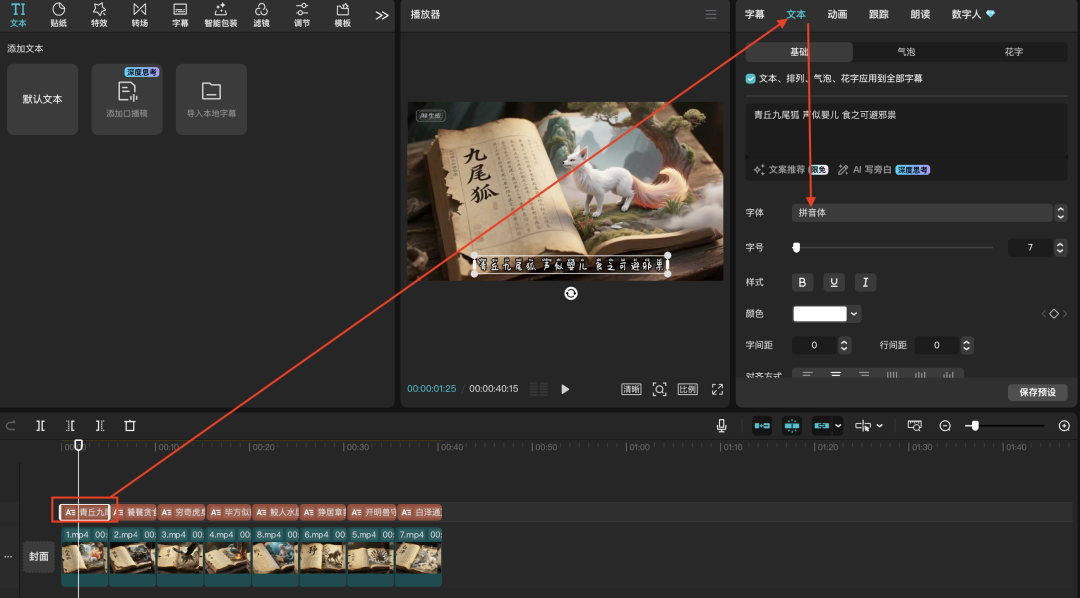The width and height of the screenshot is (1080, 598).
Task: Click the fit-timeline icon beside zoom out
Action: (x=915, y=426)
